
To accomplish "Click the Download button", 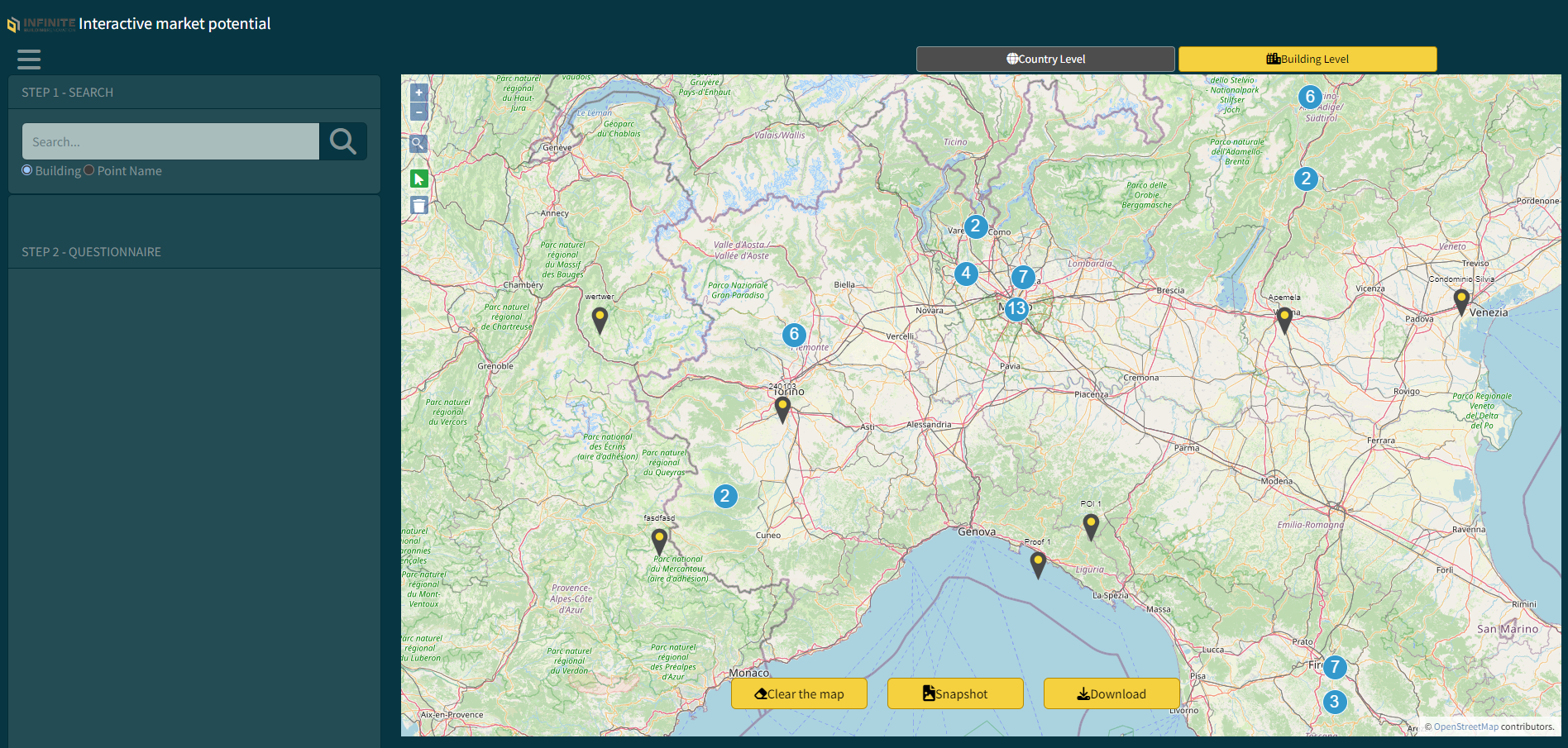I will 1111,693.
